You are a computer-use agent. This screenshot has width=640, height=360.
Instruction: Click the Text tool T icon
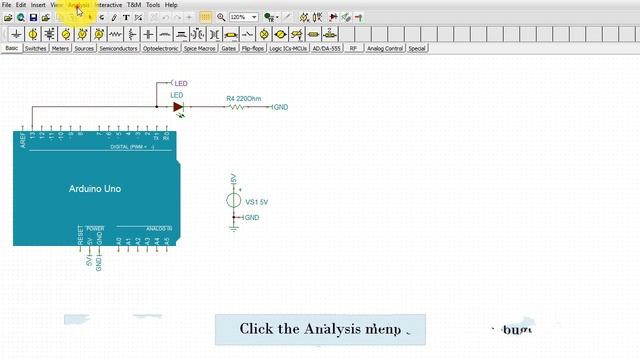click(x=126, y=18)
